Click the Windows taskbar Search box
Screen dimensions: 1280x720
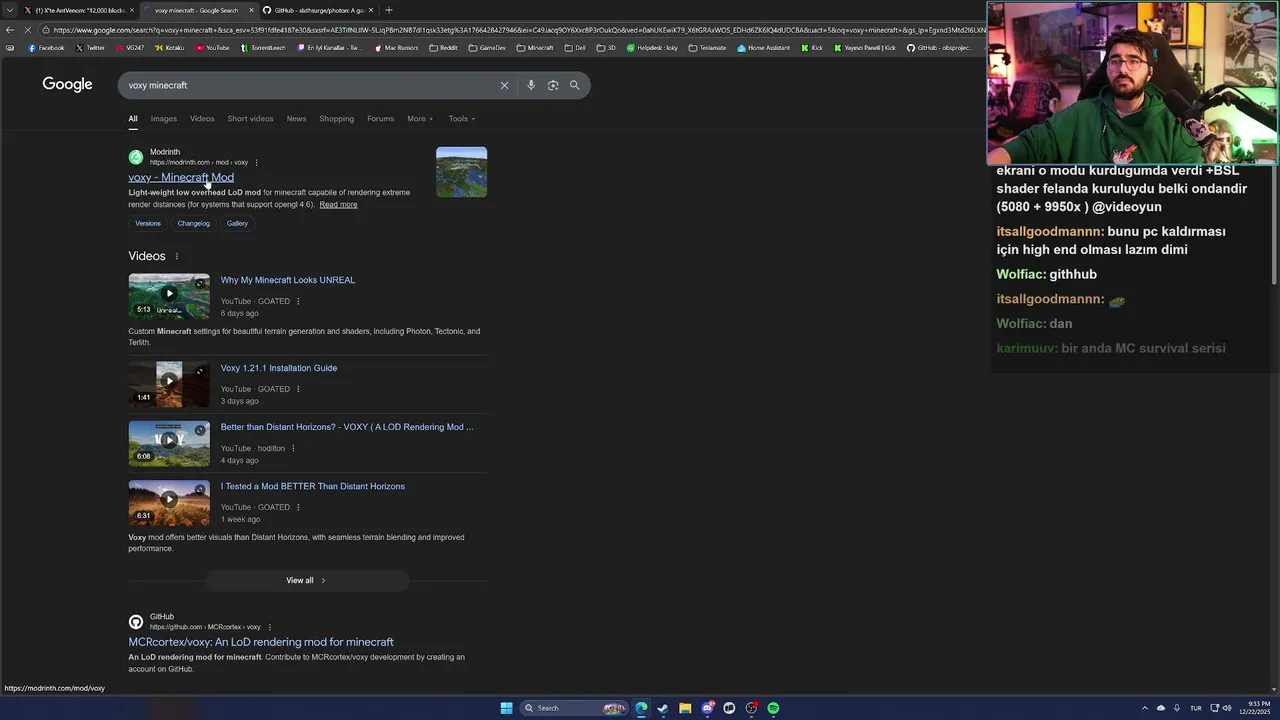point(573,708)
